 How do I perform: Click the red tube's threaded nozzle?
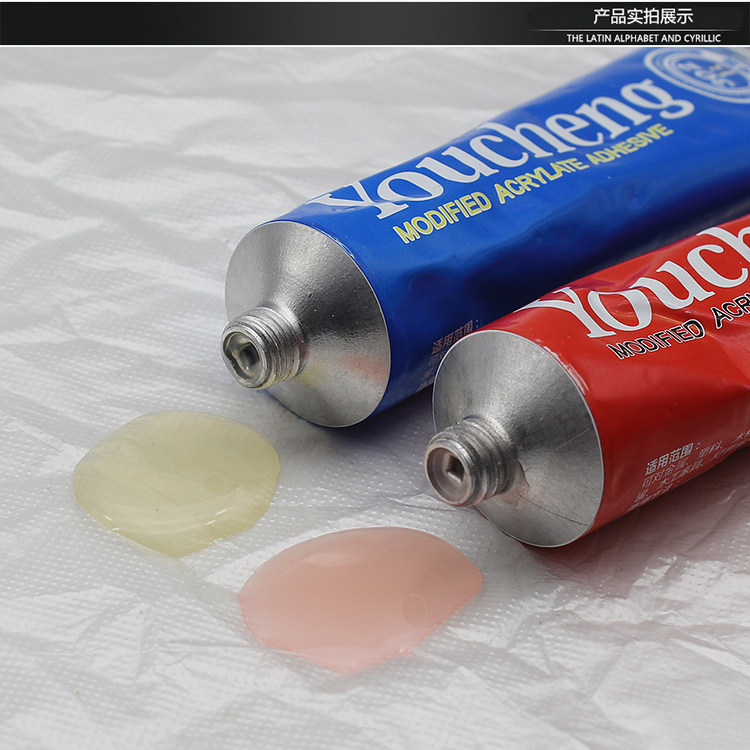pos(469,463)
